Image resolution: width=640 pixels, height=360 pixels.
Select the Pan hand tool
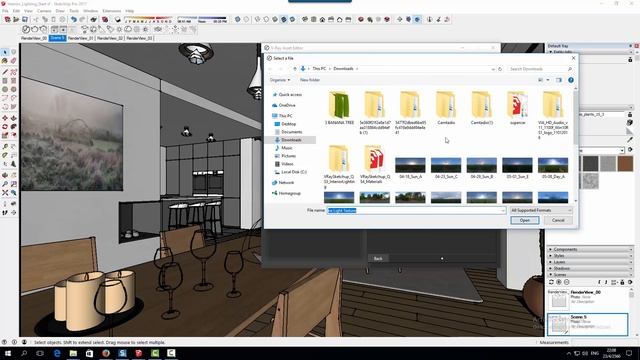coord(13,176)
